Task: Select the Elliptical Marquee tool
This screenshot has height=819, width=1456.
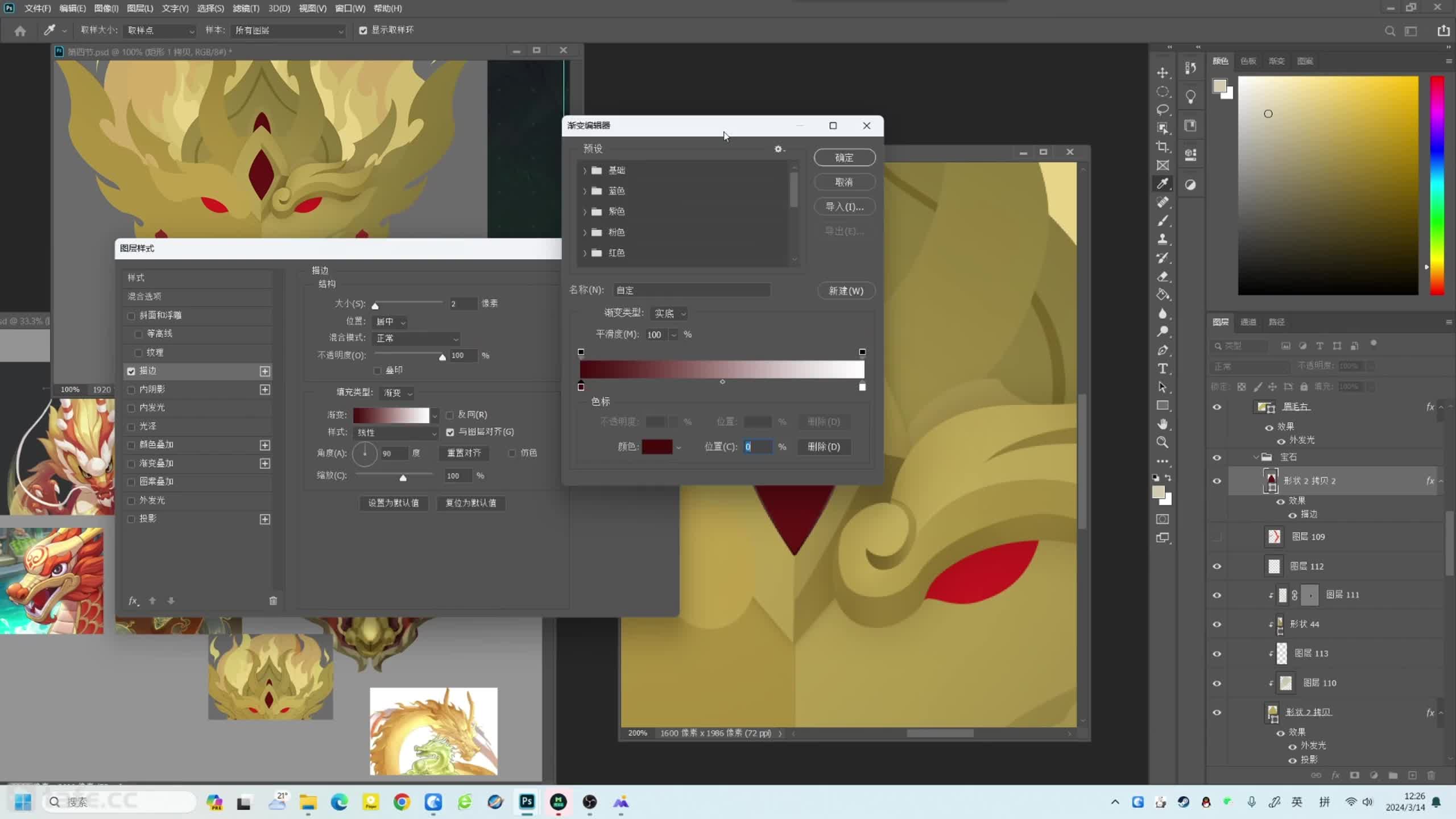Action: 1163,92
